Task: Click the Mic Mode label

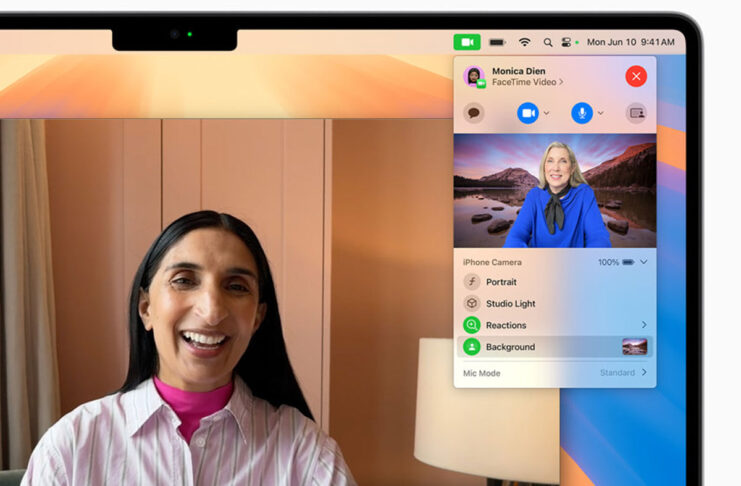Action: pos(482,373)
